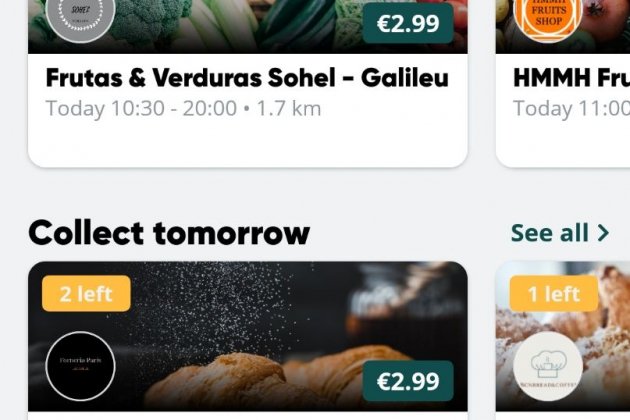Tap the HMMH pickup time starting 'Today 11'

pyautogui.click(x=571, y=108)
